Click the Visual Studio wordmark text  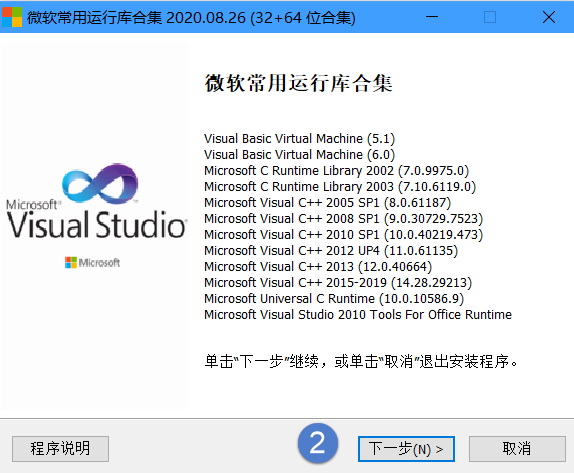[x=97, y=224]
